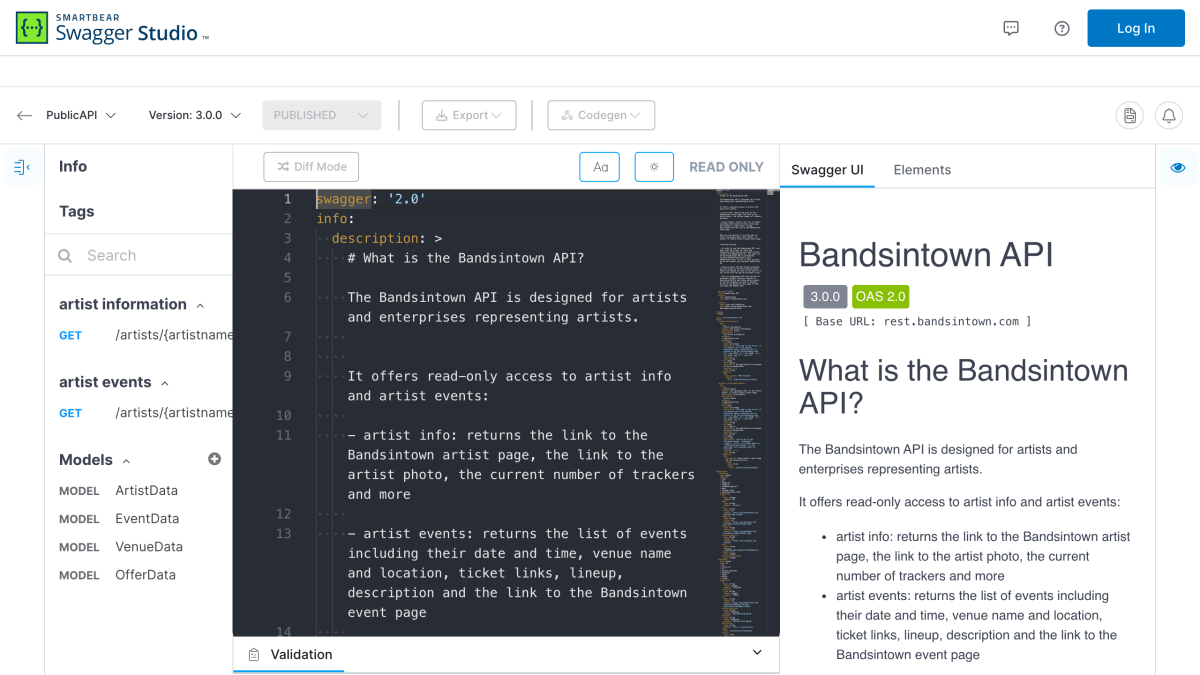Open the Version 3.0.0 dropdown
1200x675 pixels.
(x=195, y=115)
